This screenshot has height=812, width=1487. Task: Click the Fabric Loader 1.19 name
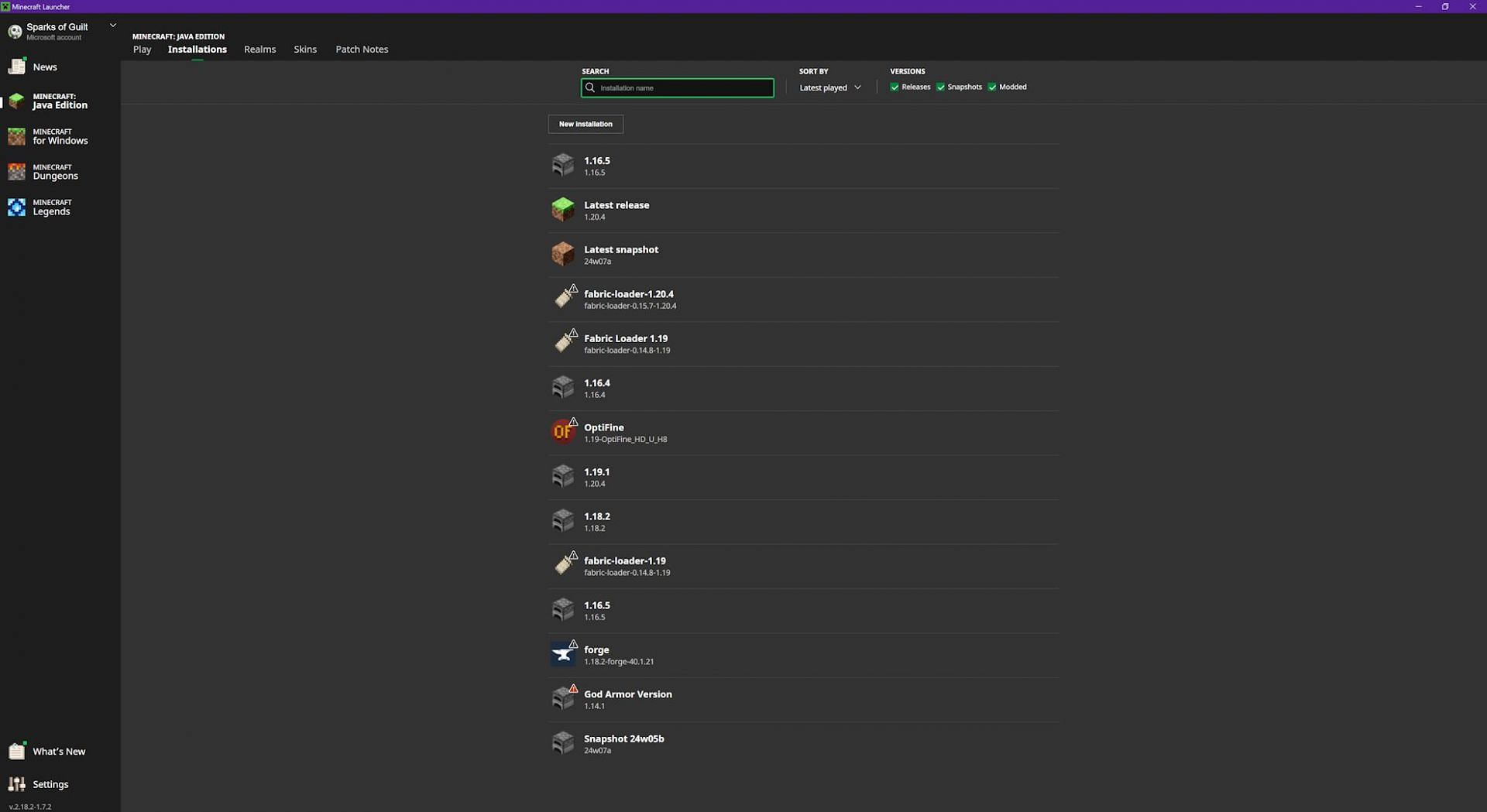click(x=626, y=338)
